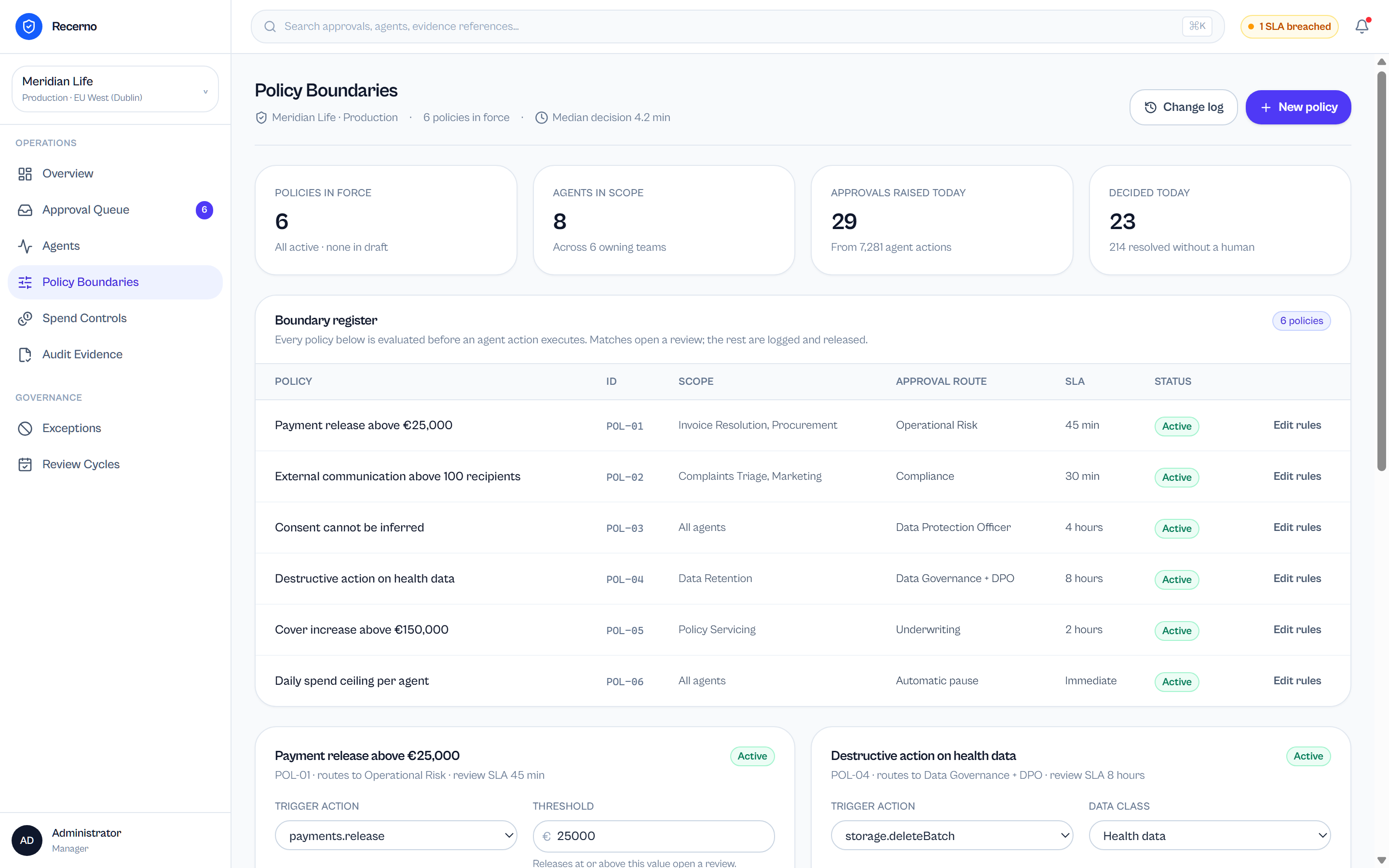Click the External communication above 100 recipients row
Screen dimensions: 1389x868
(803, 476)
